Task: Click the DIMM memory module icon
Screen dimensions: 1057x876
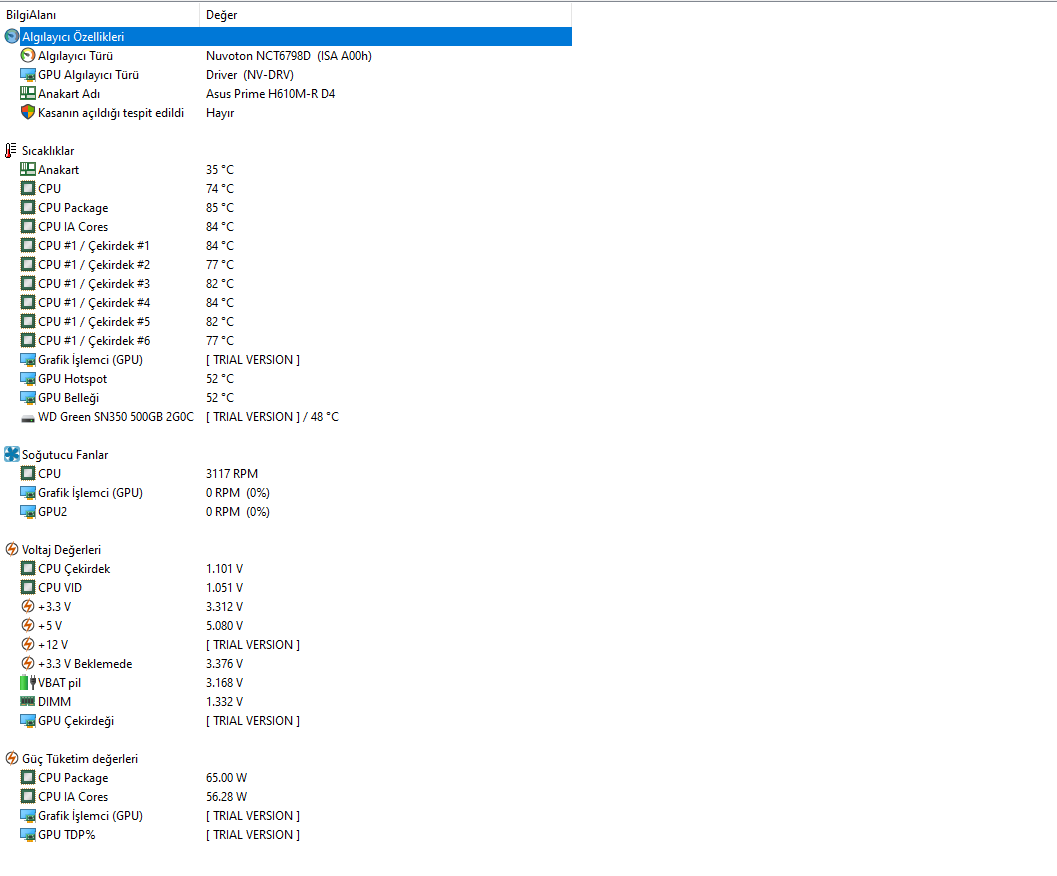Action: tap(28, 701)
